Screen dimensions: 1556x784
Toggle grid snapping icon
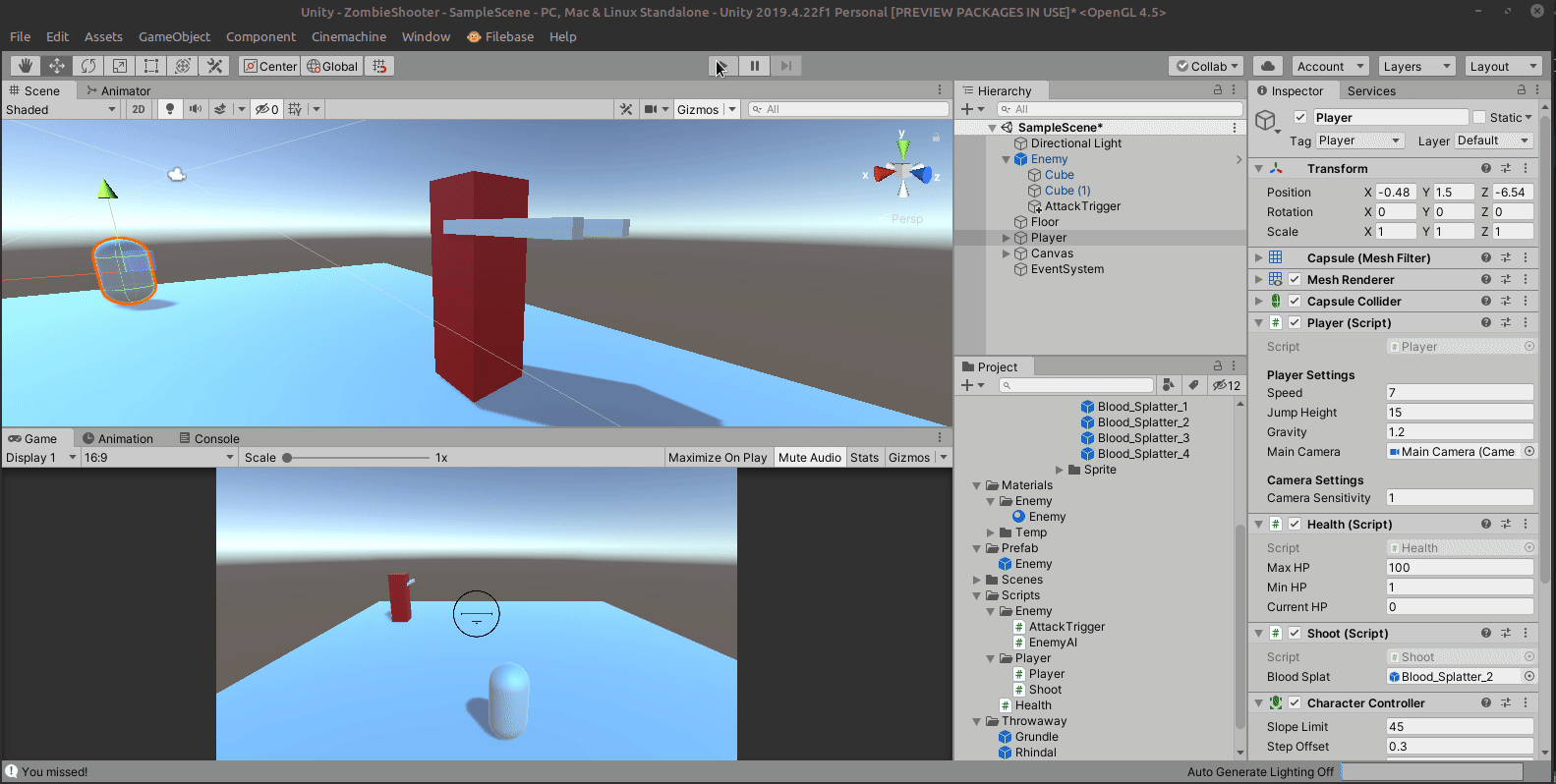pos(379,66)
